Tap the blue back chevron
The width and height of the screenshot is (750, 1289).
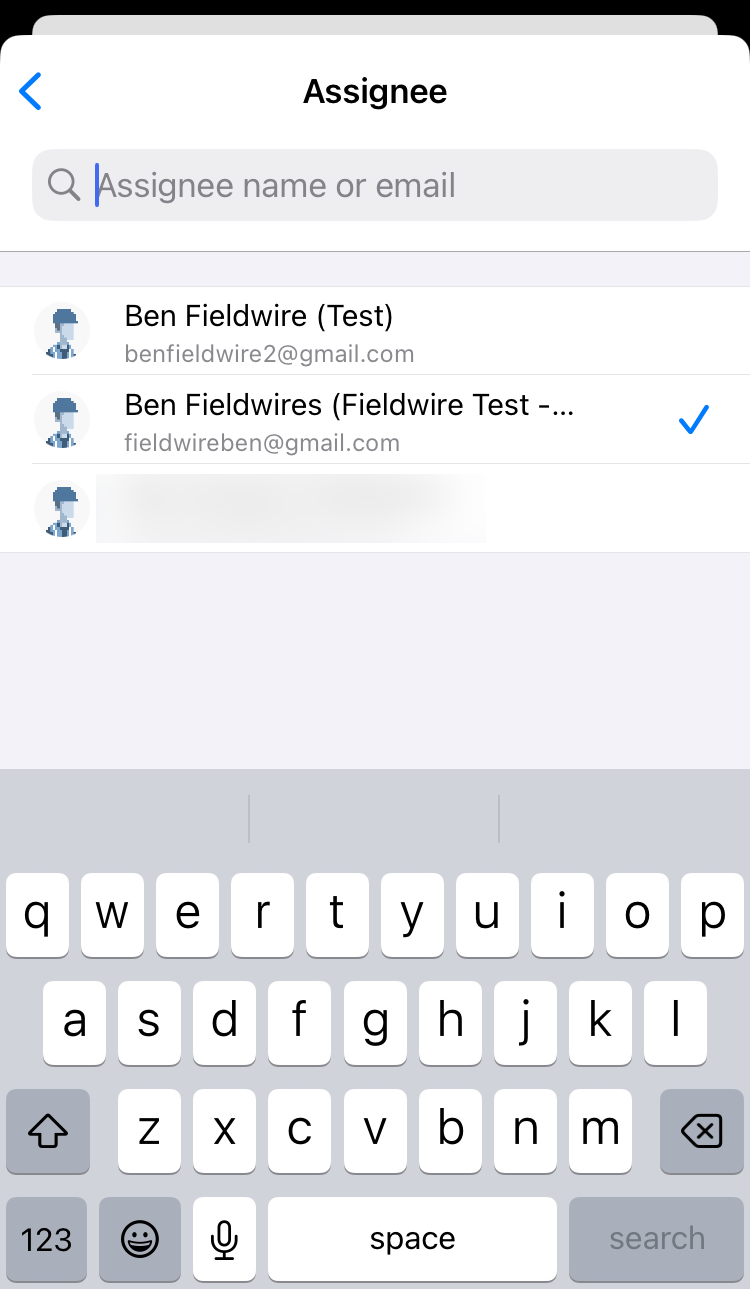pos(31,91)
